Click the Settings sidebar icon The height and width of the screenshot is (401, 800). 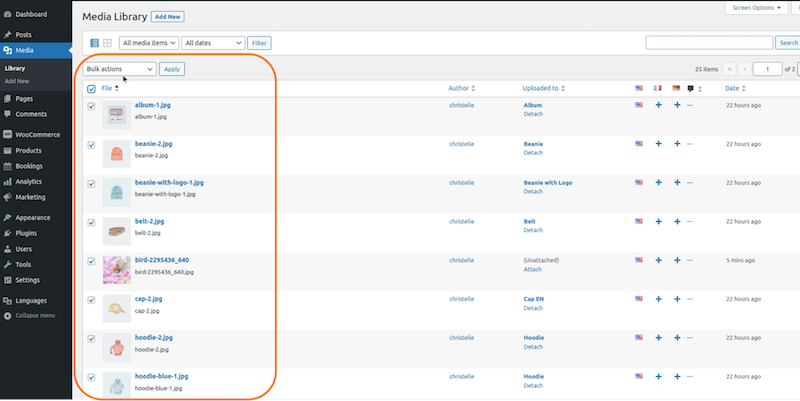7,280
